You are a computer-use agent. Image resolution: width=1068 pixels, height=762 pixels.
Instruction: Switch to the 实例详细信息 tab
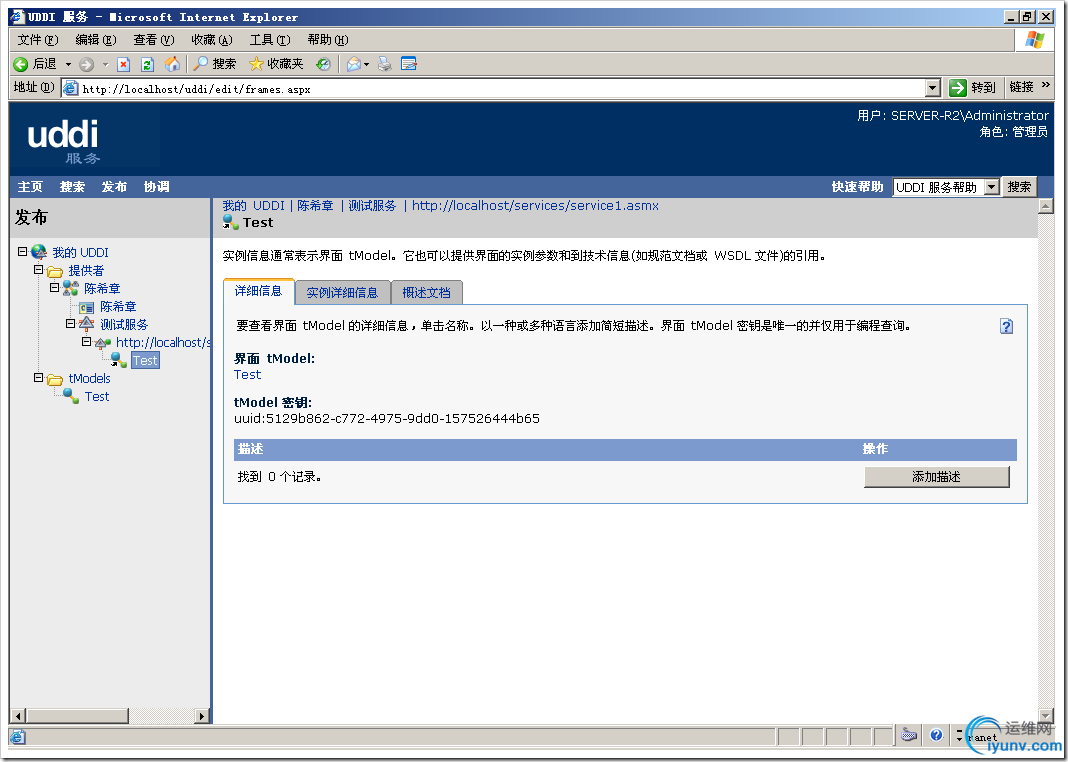click(343, 293)
